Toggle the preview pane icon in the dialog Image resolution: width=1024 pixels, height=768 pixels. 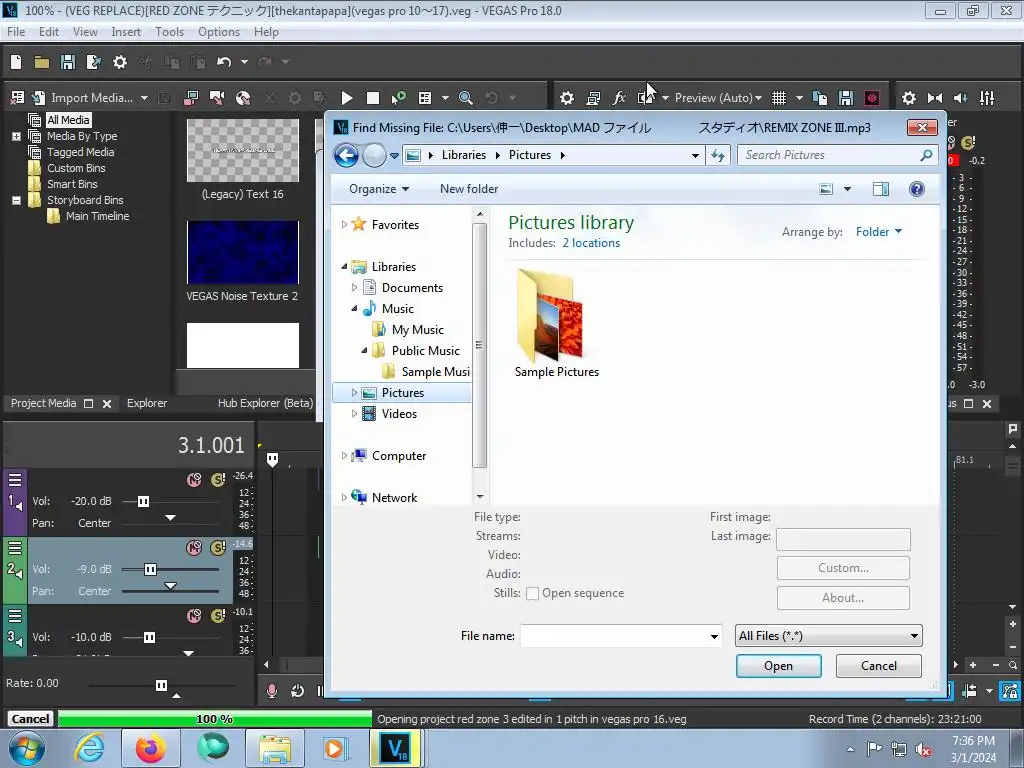(881, 189)
